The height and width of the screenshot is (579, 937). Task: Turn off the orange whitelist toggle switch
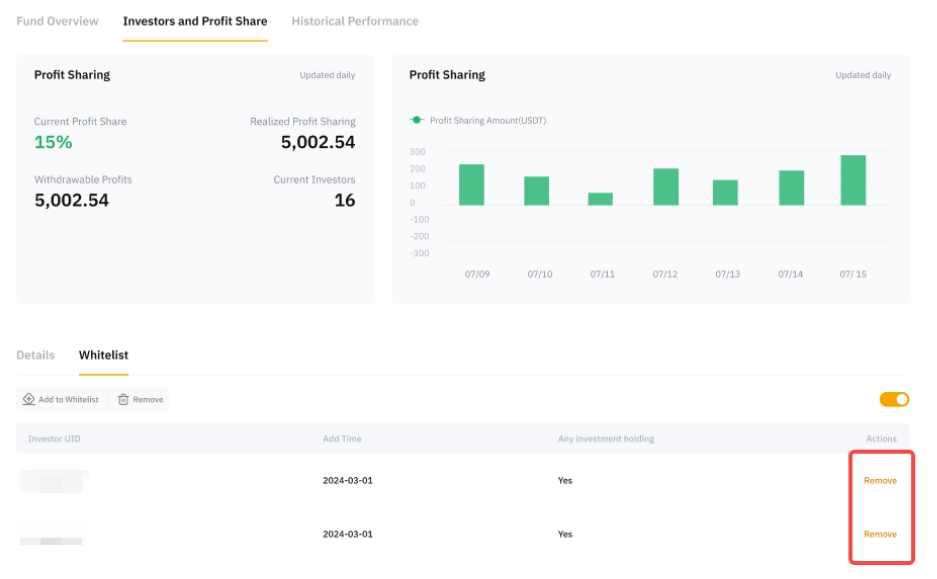pos(894,399)
